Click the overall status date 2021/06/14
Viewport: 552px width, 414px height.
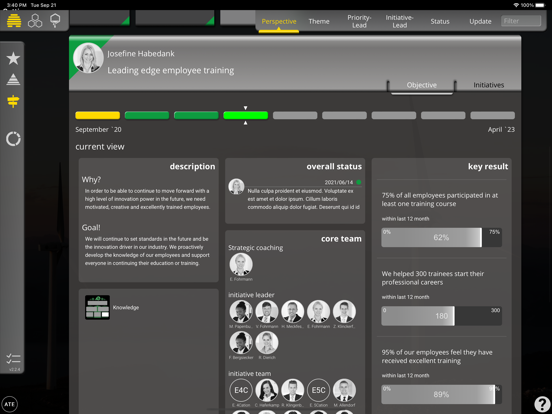click(x=339, y=182)
